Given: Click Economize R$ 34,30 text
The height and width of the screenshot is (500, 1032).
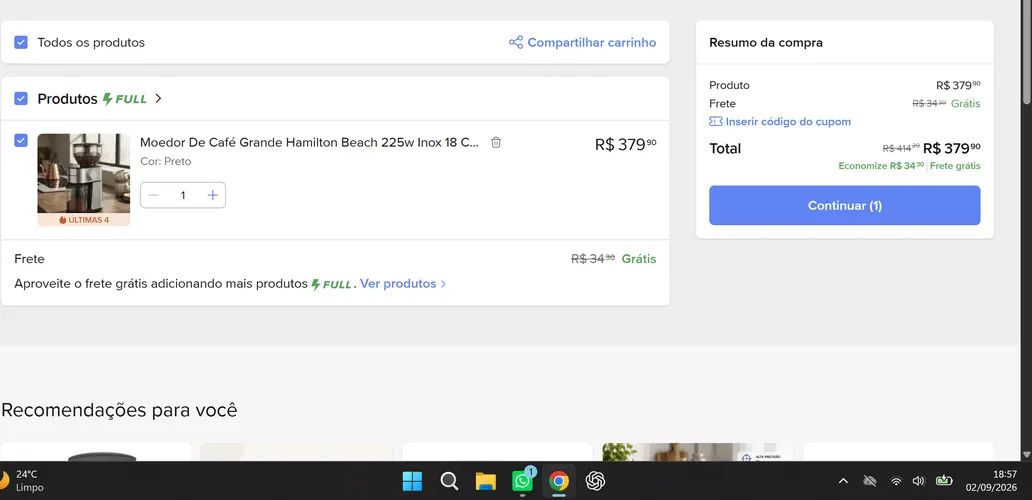Looking at the screenshot, I should click(881, 166).
